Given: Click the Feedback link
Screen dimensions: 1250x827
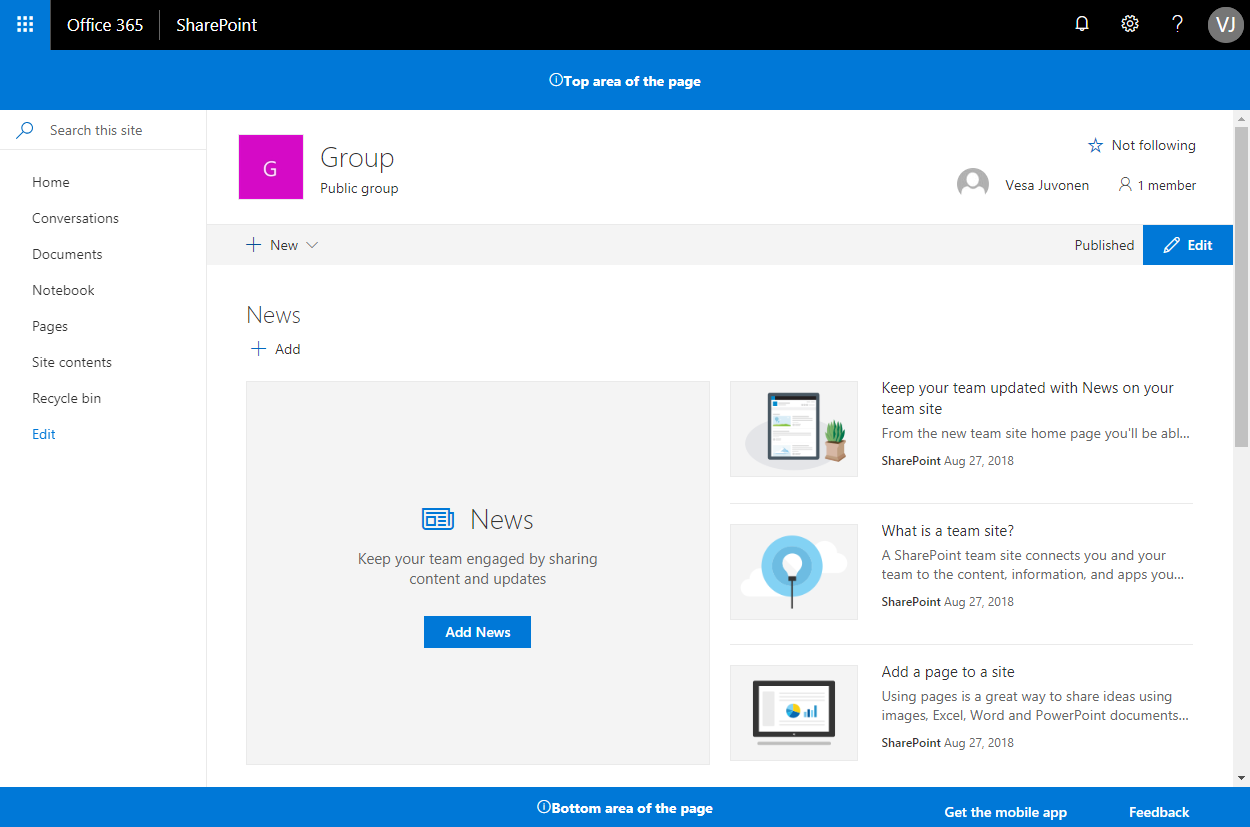Looking at the screenshot, I should pos(1158,811).
